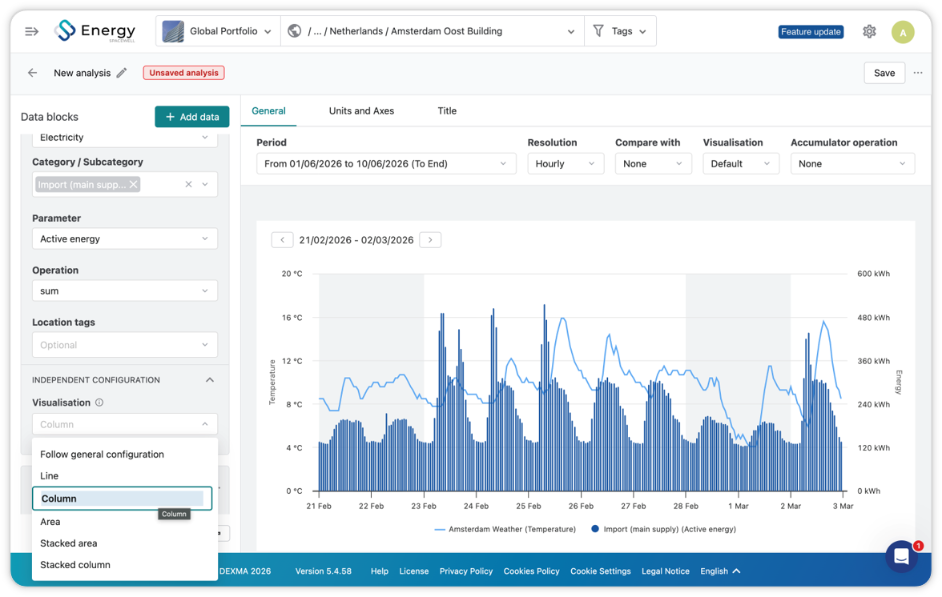This screenshot has width=942, height=597.
Task: Click the Energy logo
Action: pos(96,31)
